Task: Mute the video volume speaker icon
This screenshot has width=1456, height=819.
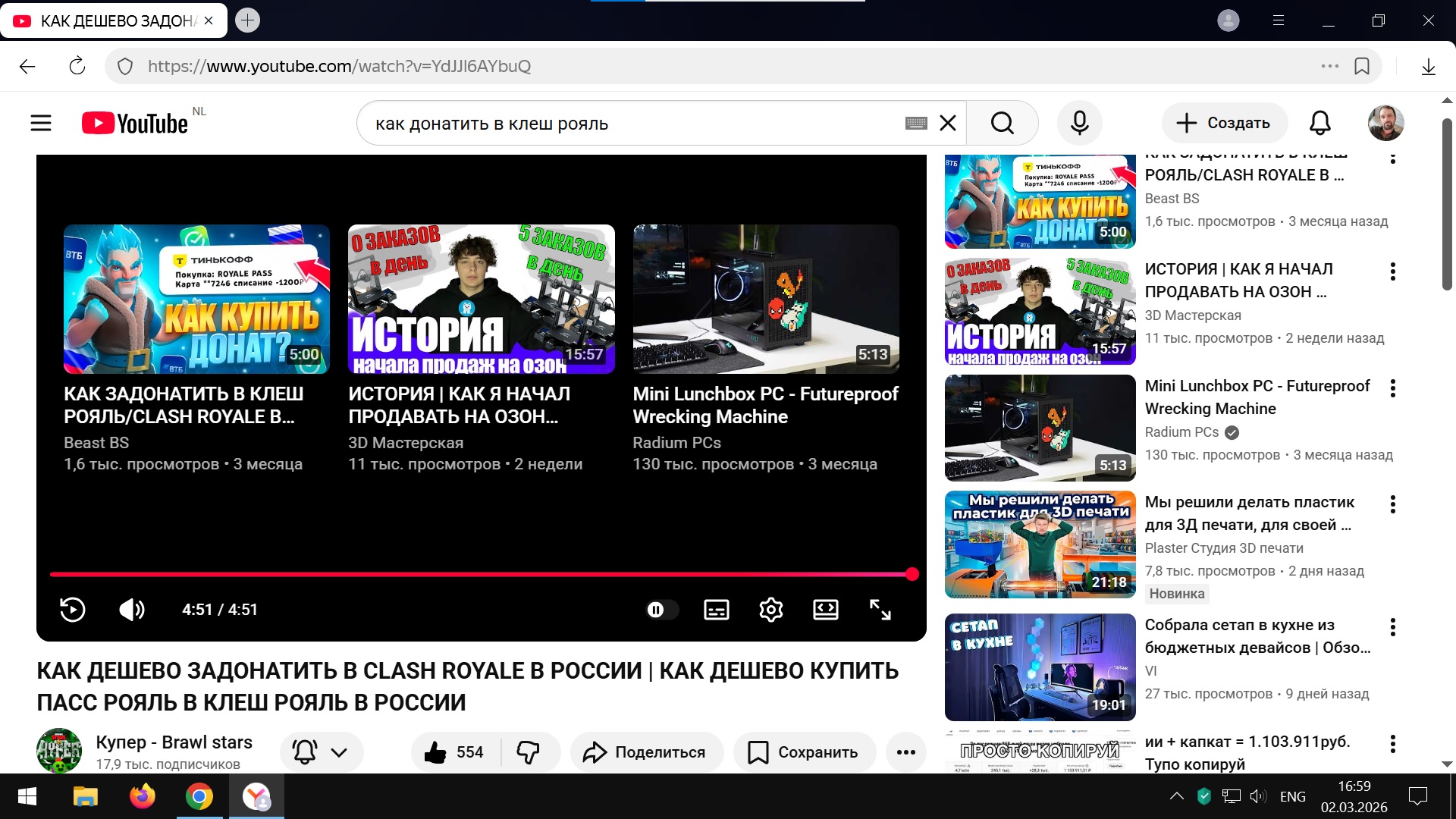Action: [x=131, y=610]
